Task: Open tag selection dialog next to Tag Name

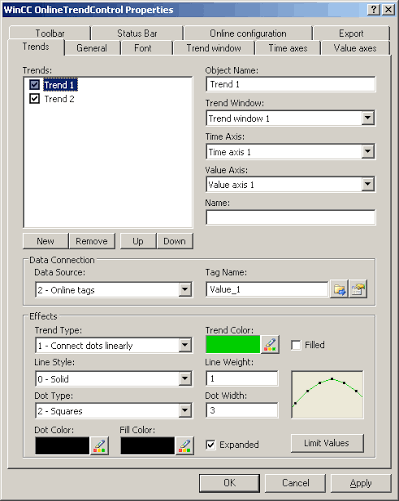Action: coord(339,289)
